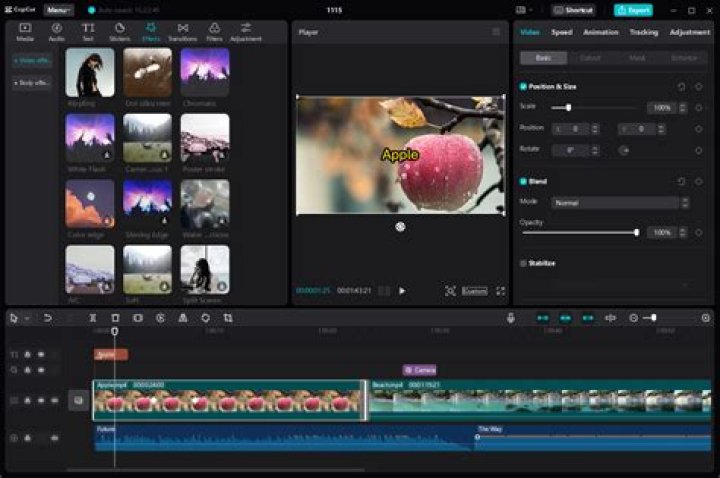
Task: Select the Chromatic effect thumbnail
Action: click(x=205, y=72)
